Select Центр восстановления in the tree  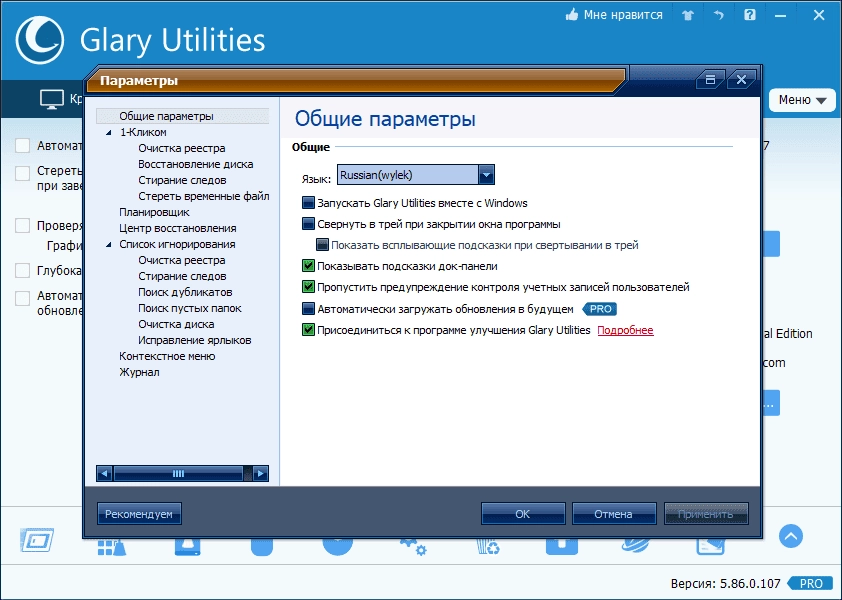(x=178, y=228)
